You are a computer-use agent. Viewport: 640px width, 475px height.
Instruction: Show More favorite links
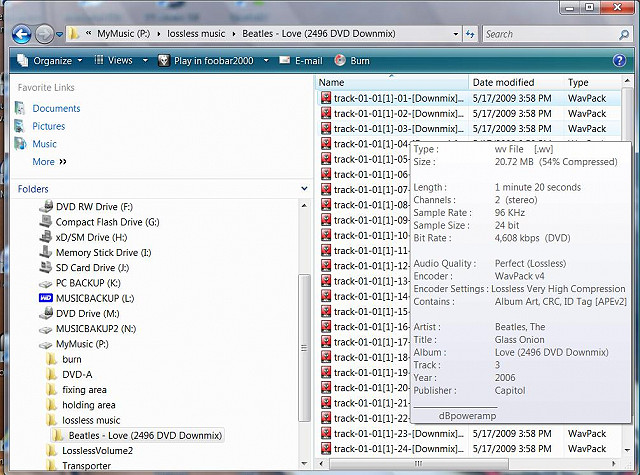click(49, 162)
